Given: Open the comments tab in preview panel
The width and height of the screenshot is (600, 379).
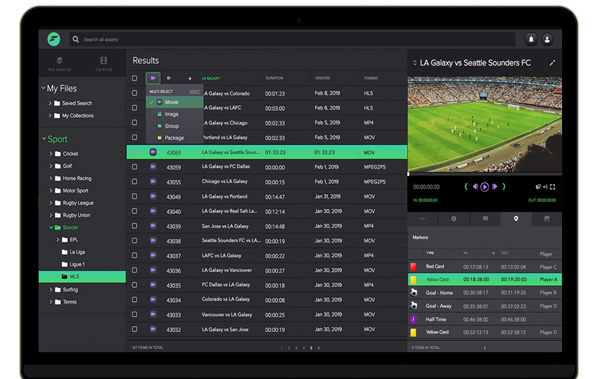Looking at the screenshot, I should 485,219.
